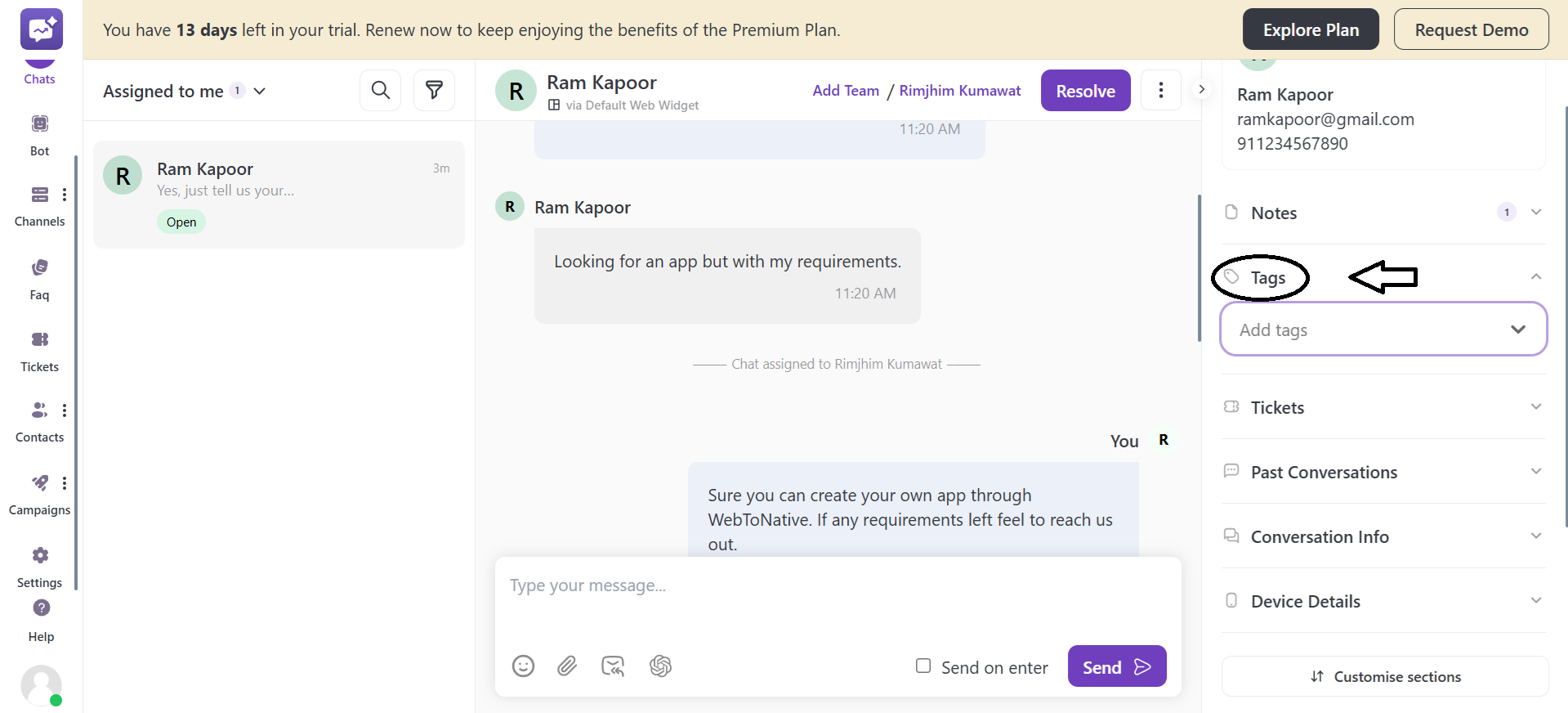Click the ChatGPT AI assist icon
The height and width of the screenshot is (713, 1568).
click(x=660, y=666)
